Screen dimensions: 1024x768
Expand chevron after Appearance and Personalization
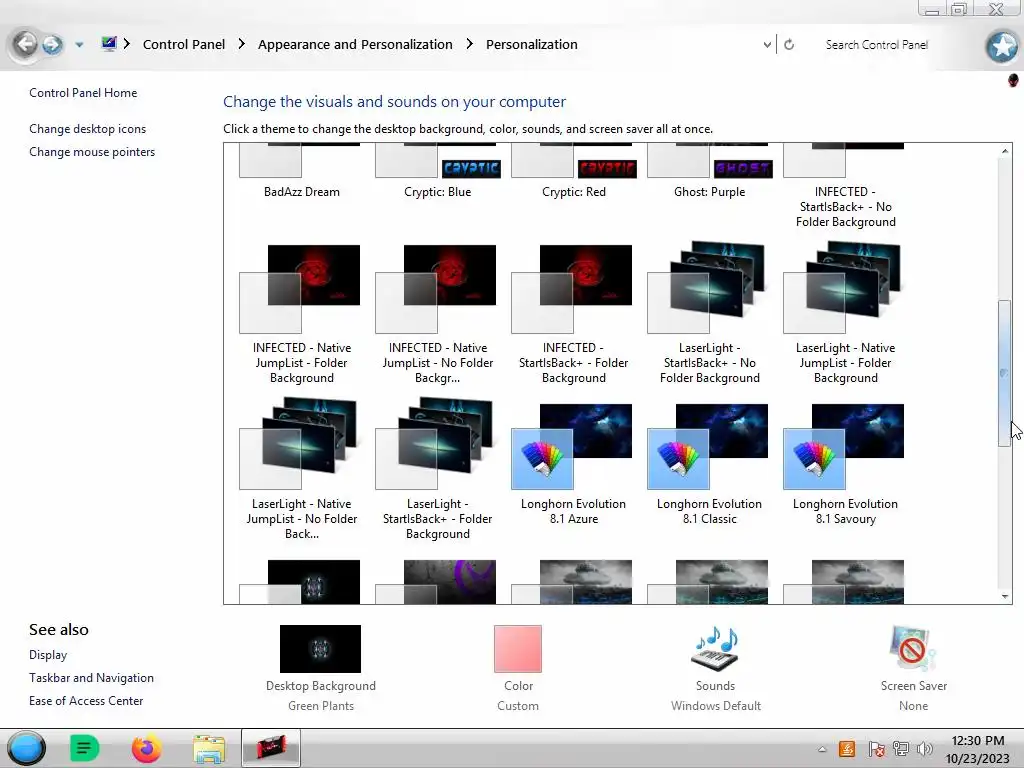[x=470, y=44]
